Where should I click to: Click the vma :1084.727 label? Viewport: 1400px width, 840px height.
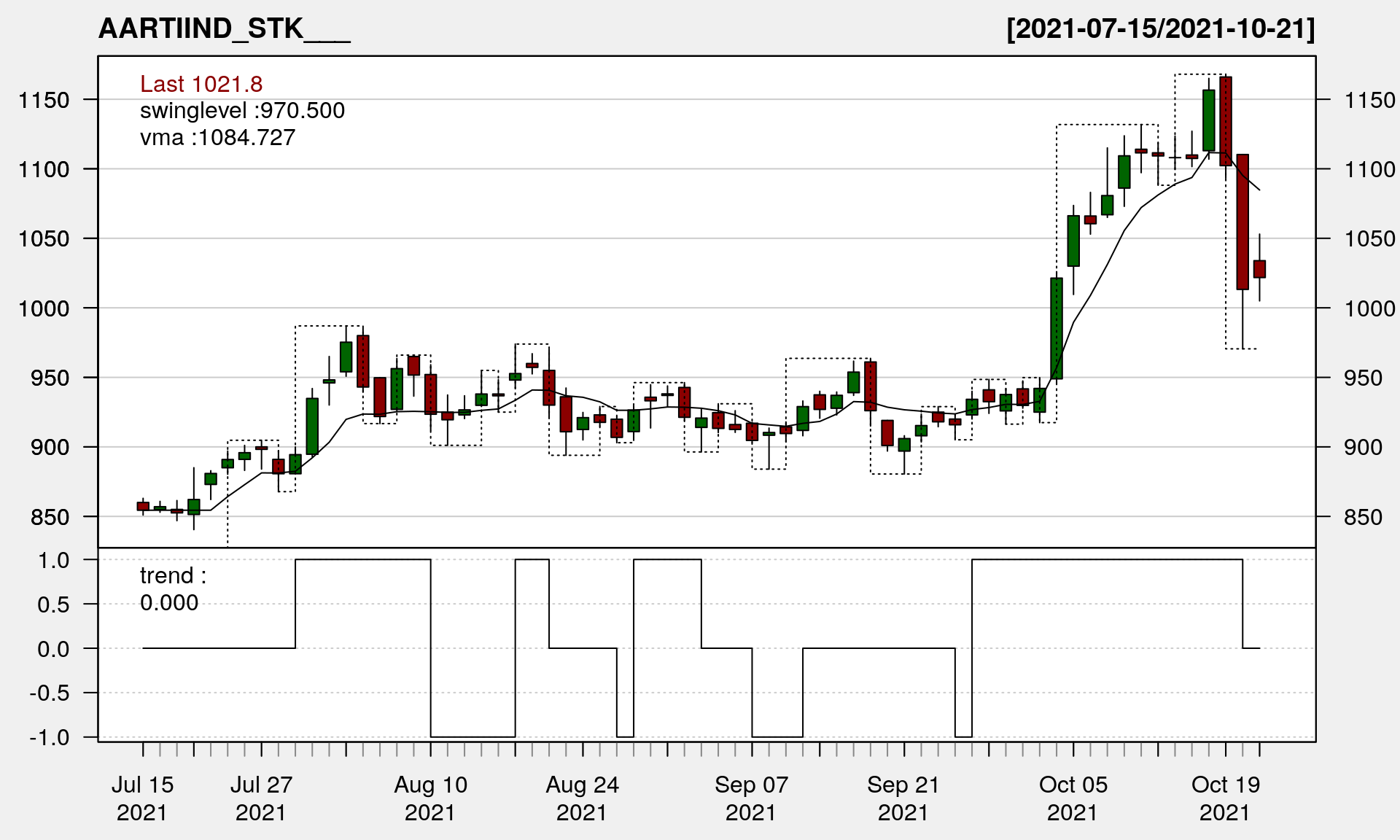(217, 138)
